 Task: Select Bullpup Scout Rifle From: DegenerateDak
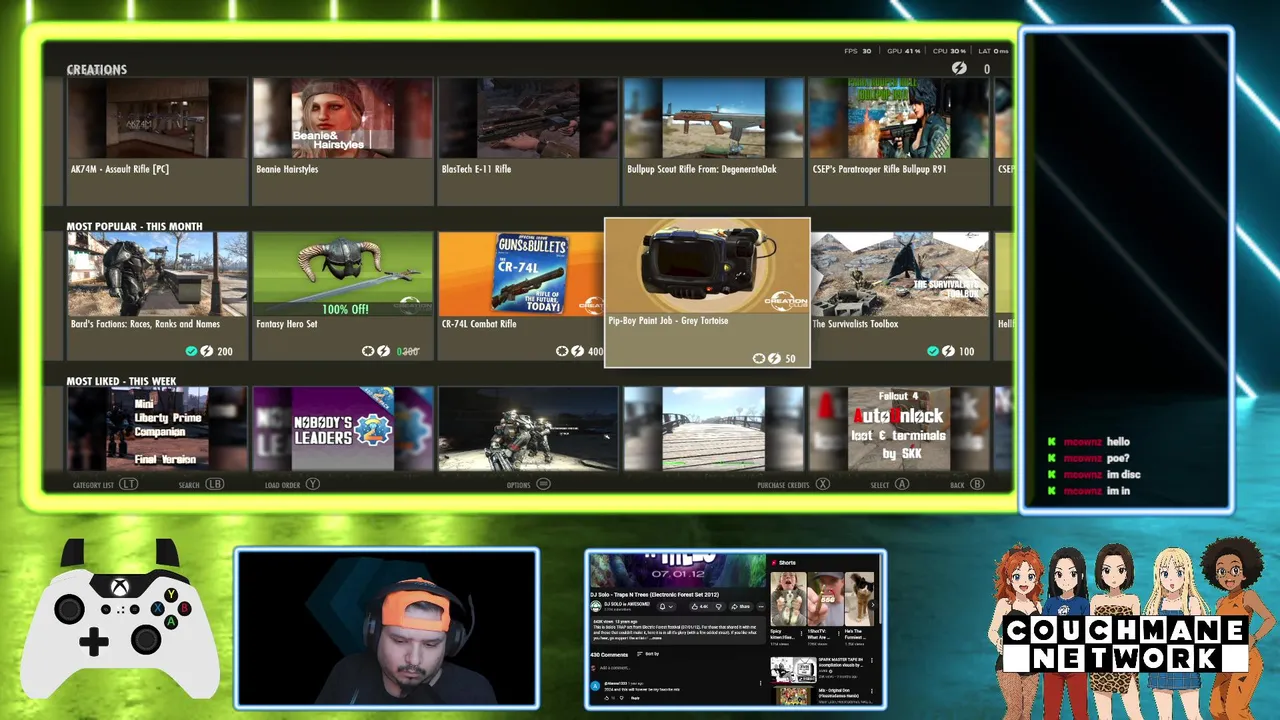point(714,141)
